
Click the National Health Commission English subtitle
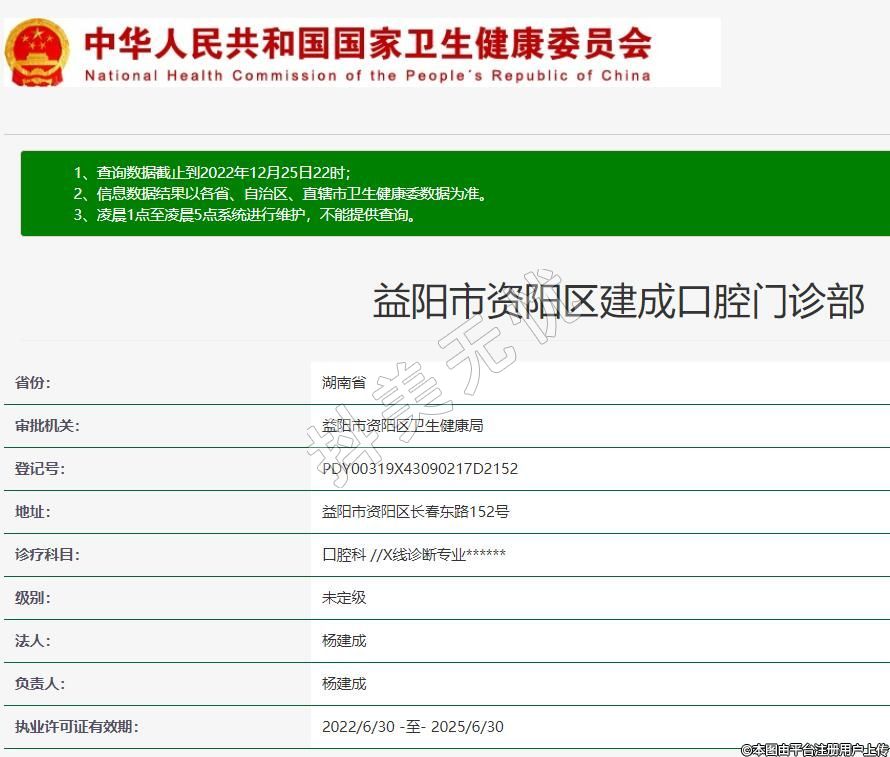point(367,76)
